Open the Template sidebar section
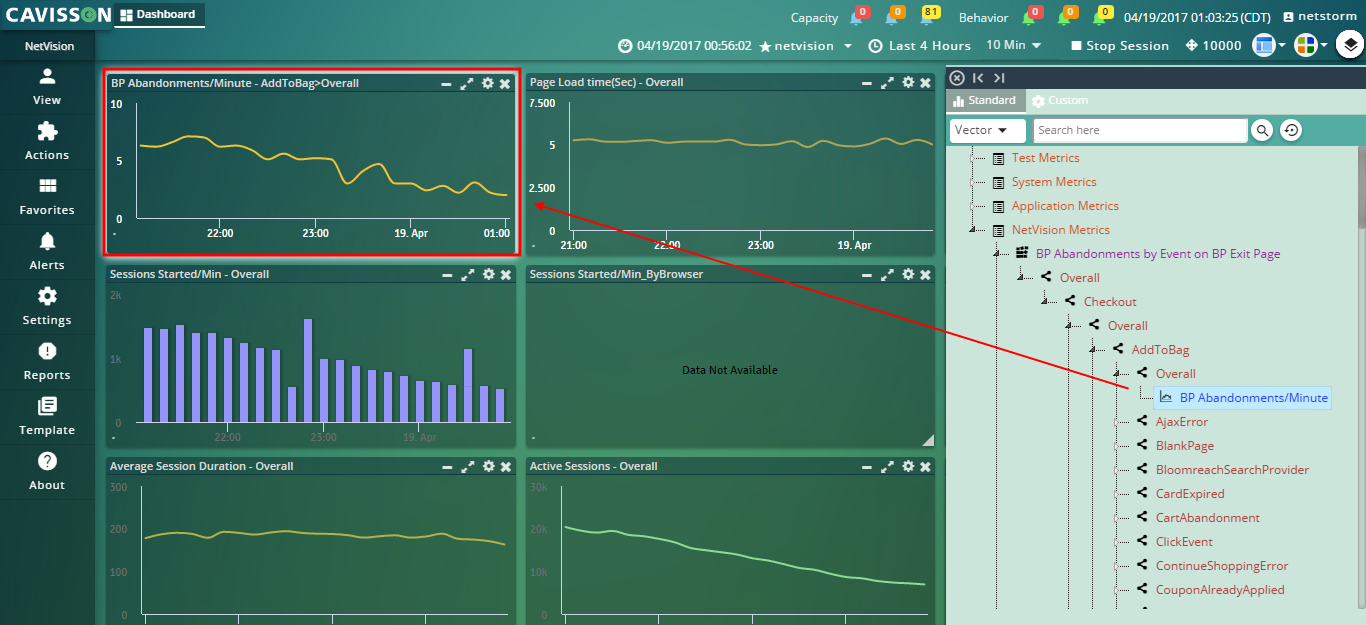 click(x=47, y=417)
